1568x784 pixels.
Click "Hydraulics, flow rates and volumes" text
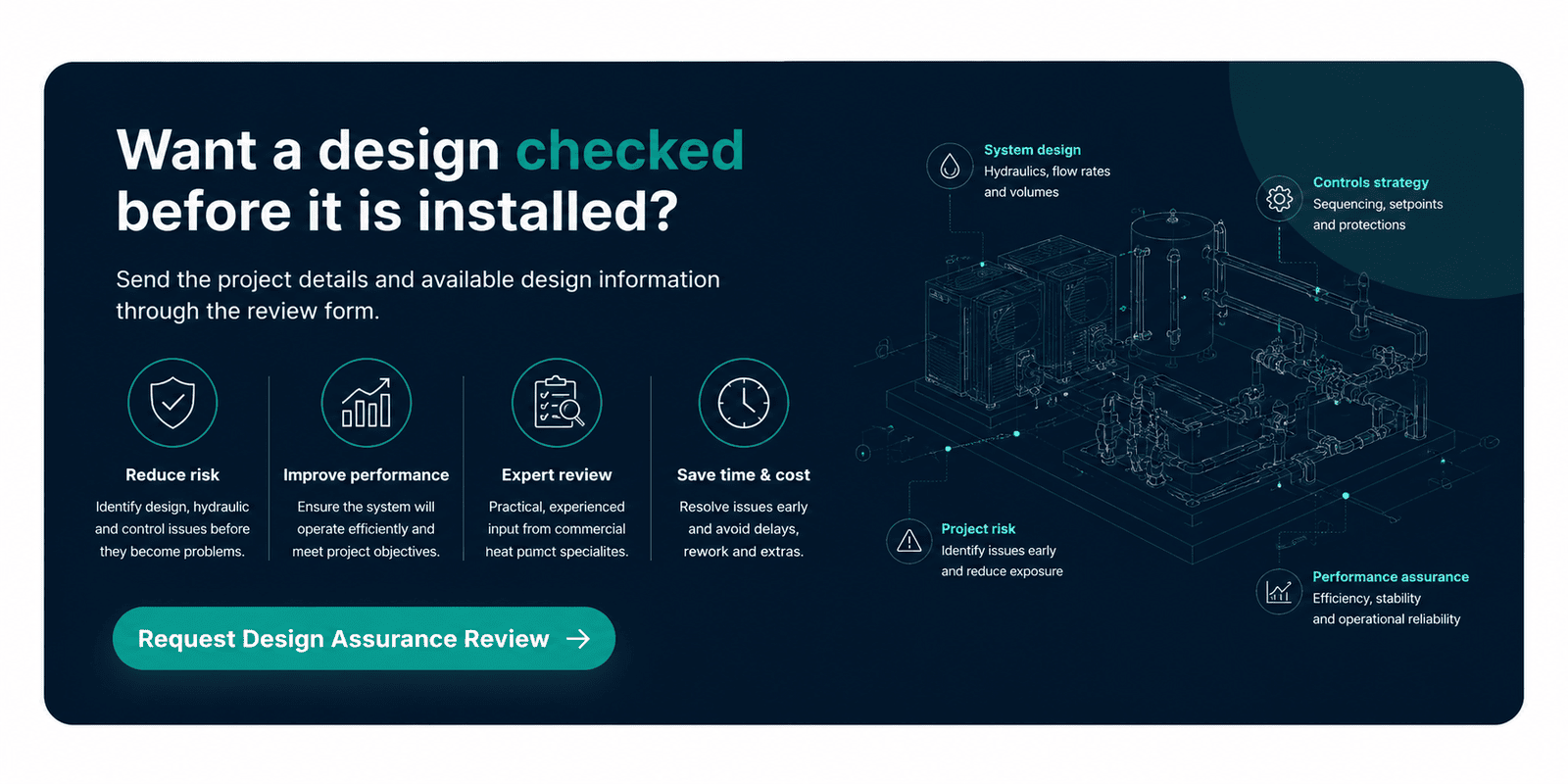click(1048, 181)
